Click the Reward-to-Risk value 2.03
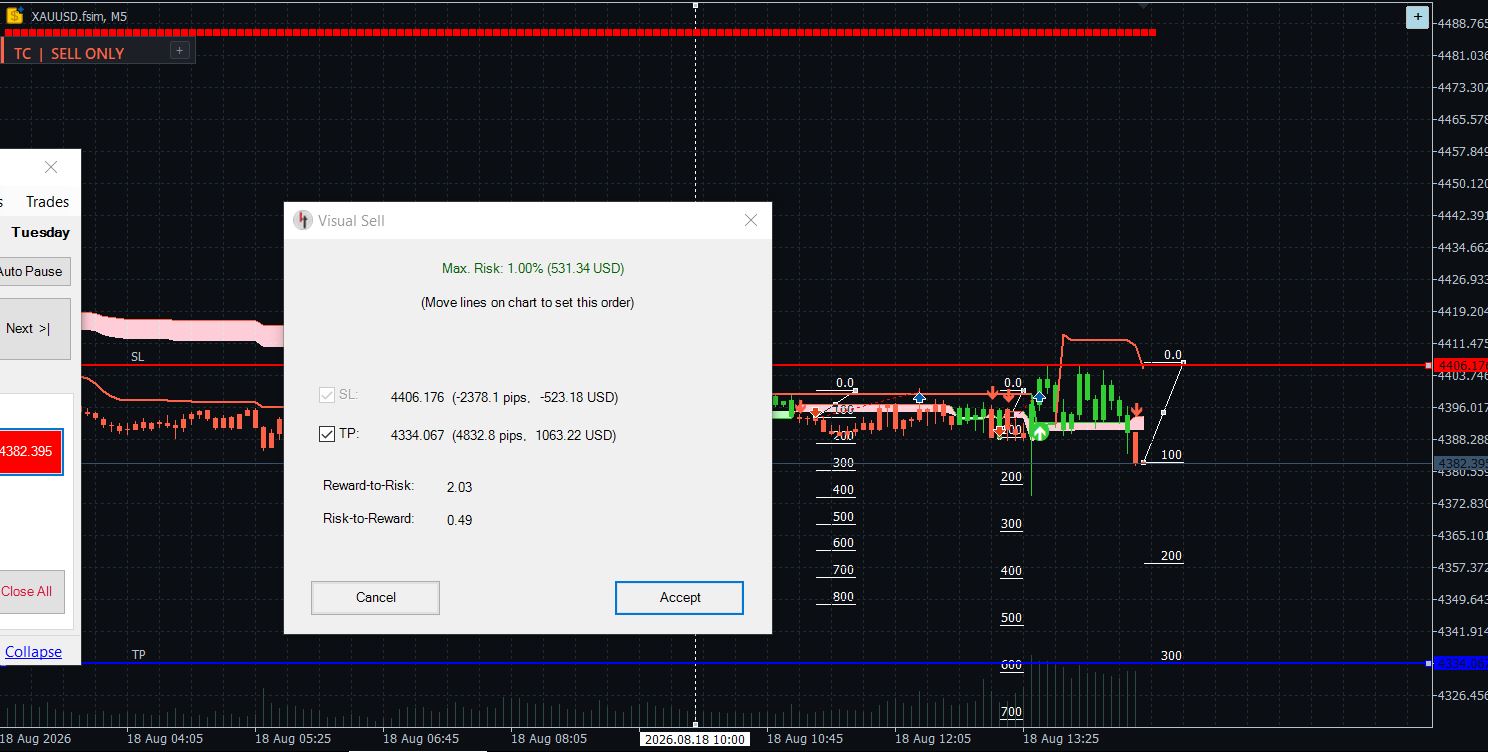Image resolution: width=1488 pixels, height=752 pixels. [459, 487]
